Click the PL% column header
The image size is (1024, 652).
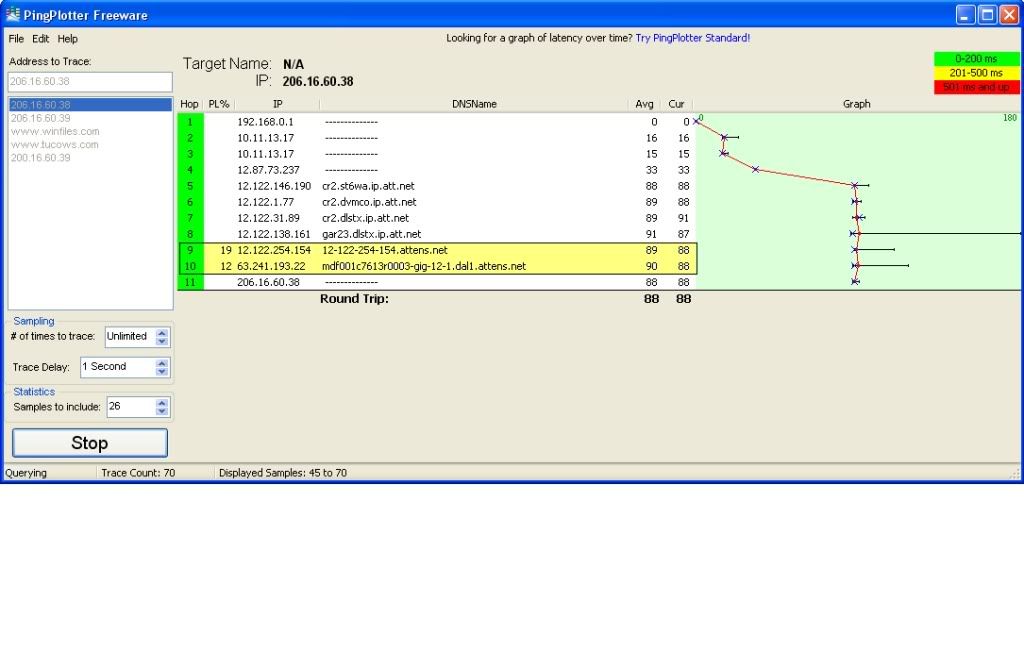[219, 104]
